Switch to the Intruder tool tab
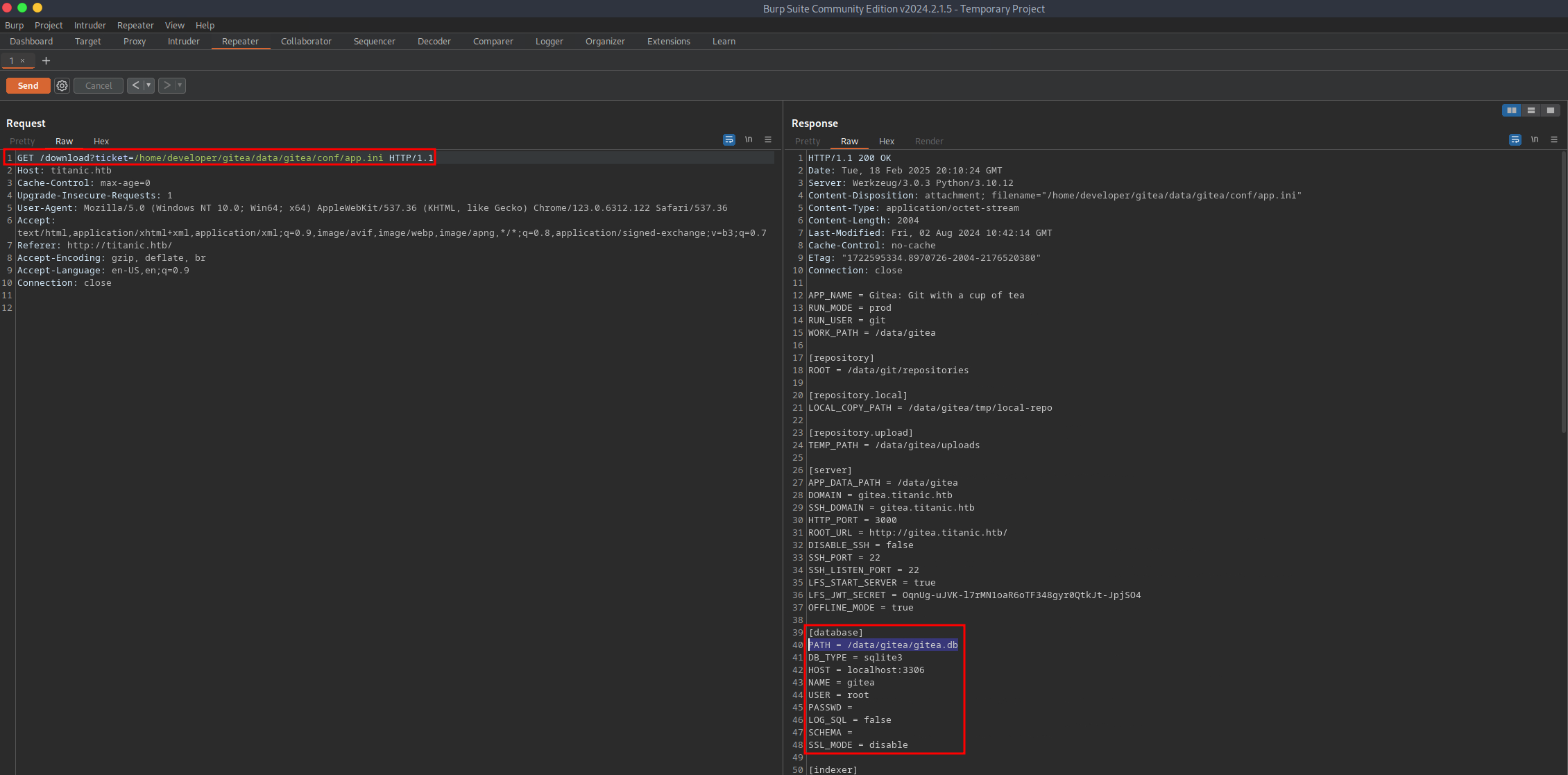The image size is (1568, 775). point(183,42)
